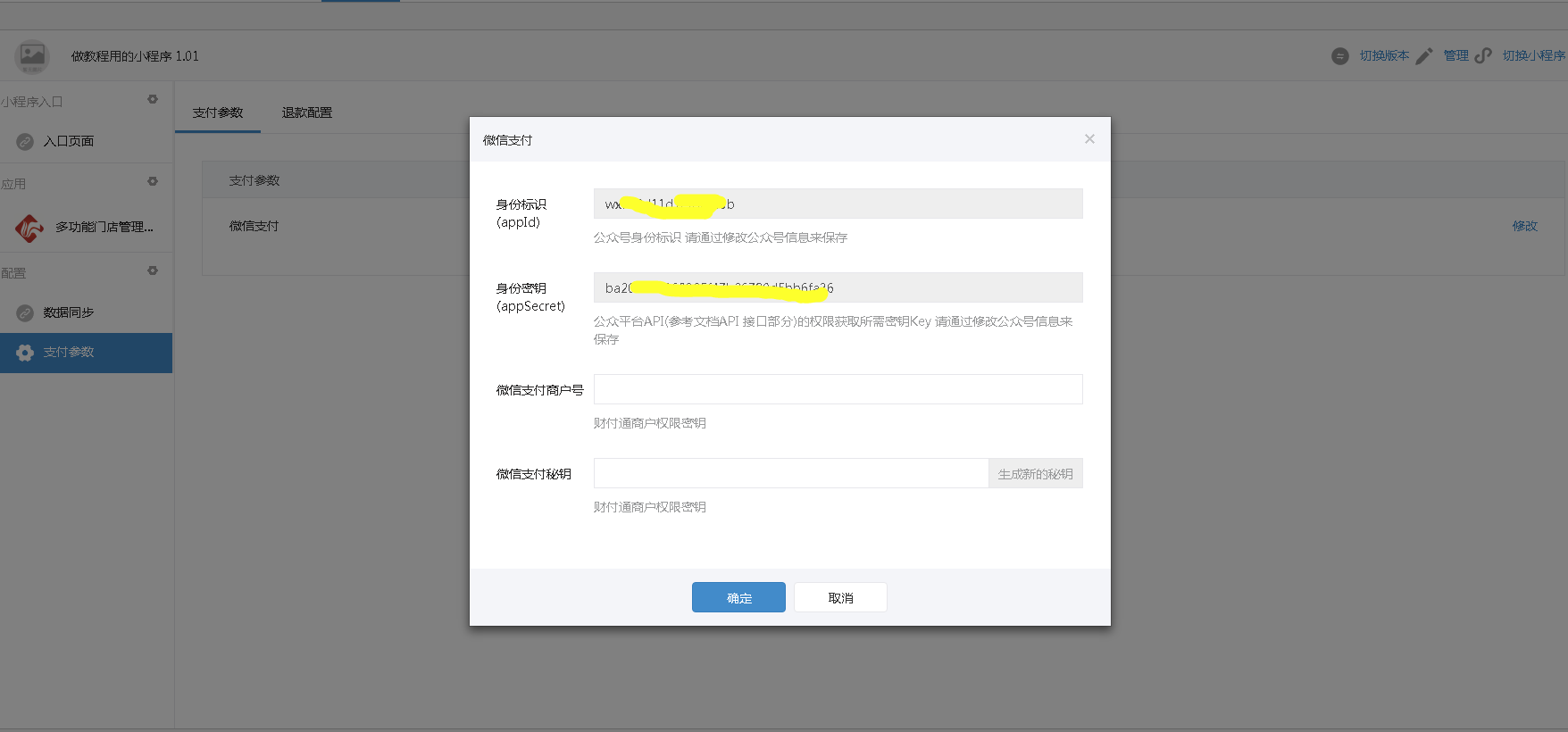Click the mini program avatar thumbnail
The height and width of the screenshot is (732, 1568).
tap(32, 56)
